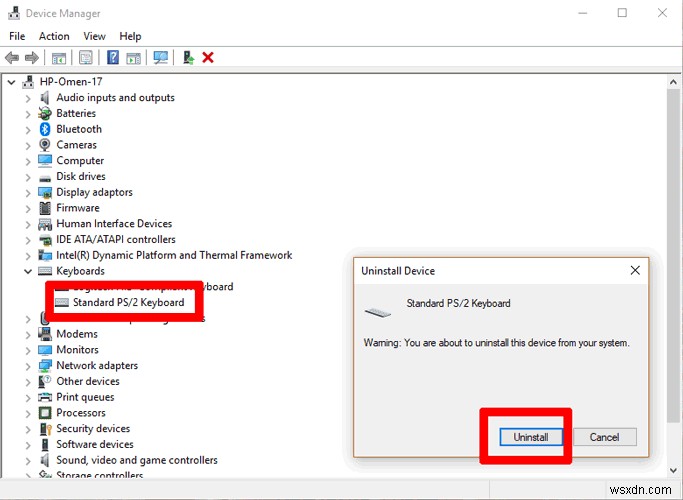Click Cancel in Uninstall Device dialog
This screenshot has height=500, width=683.
click(605, 437)
